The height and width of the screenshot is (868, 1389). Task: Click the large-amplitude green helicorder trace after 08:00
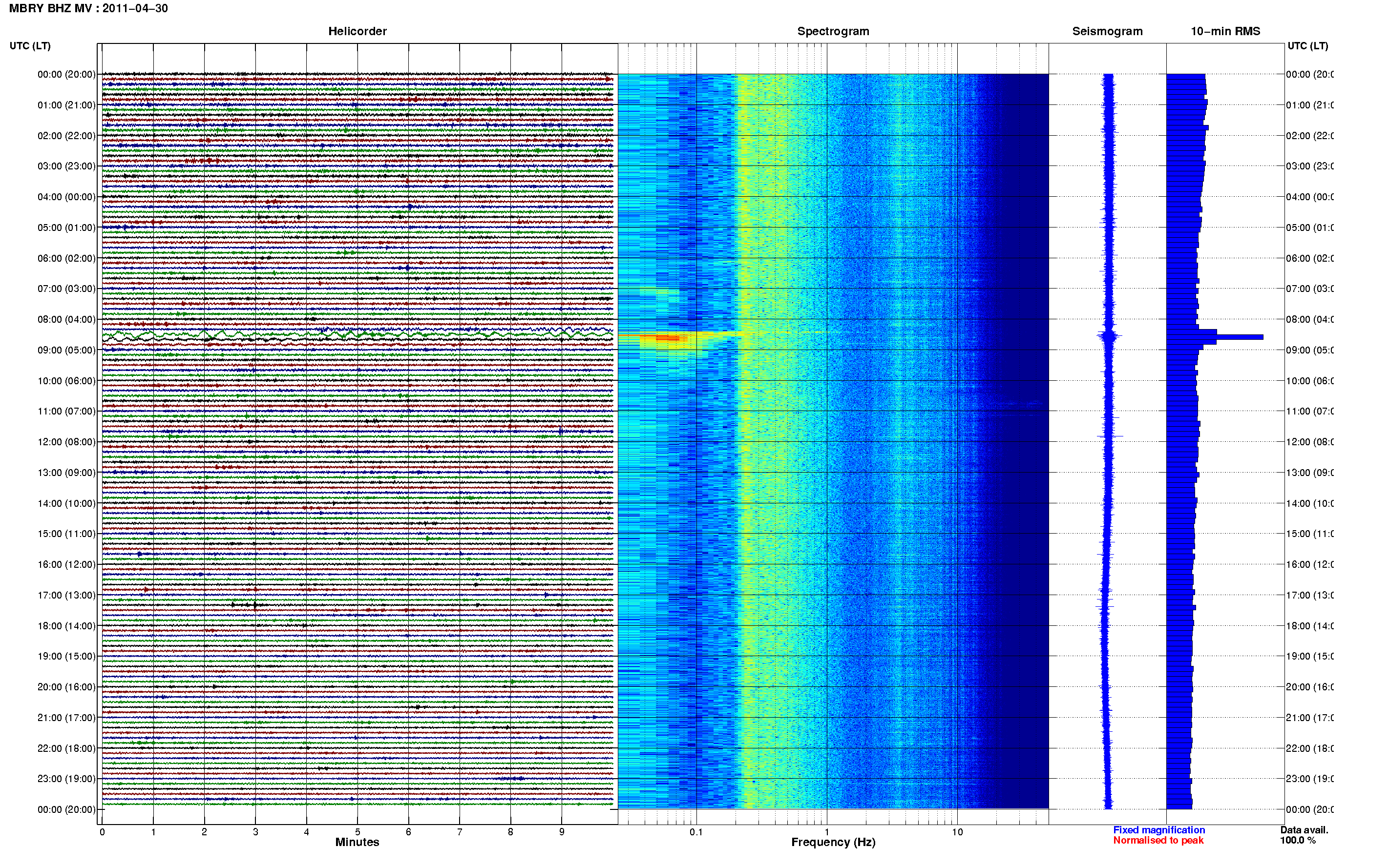pyautogui.click(x=357, y=333)
